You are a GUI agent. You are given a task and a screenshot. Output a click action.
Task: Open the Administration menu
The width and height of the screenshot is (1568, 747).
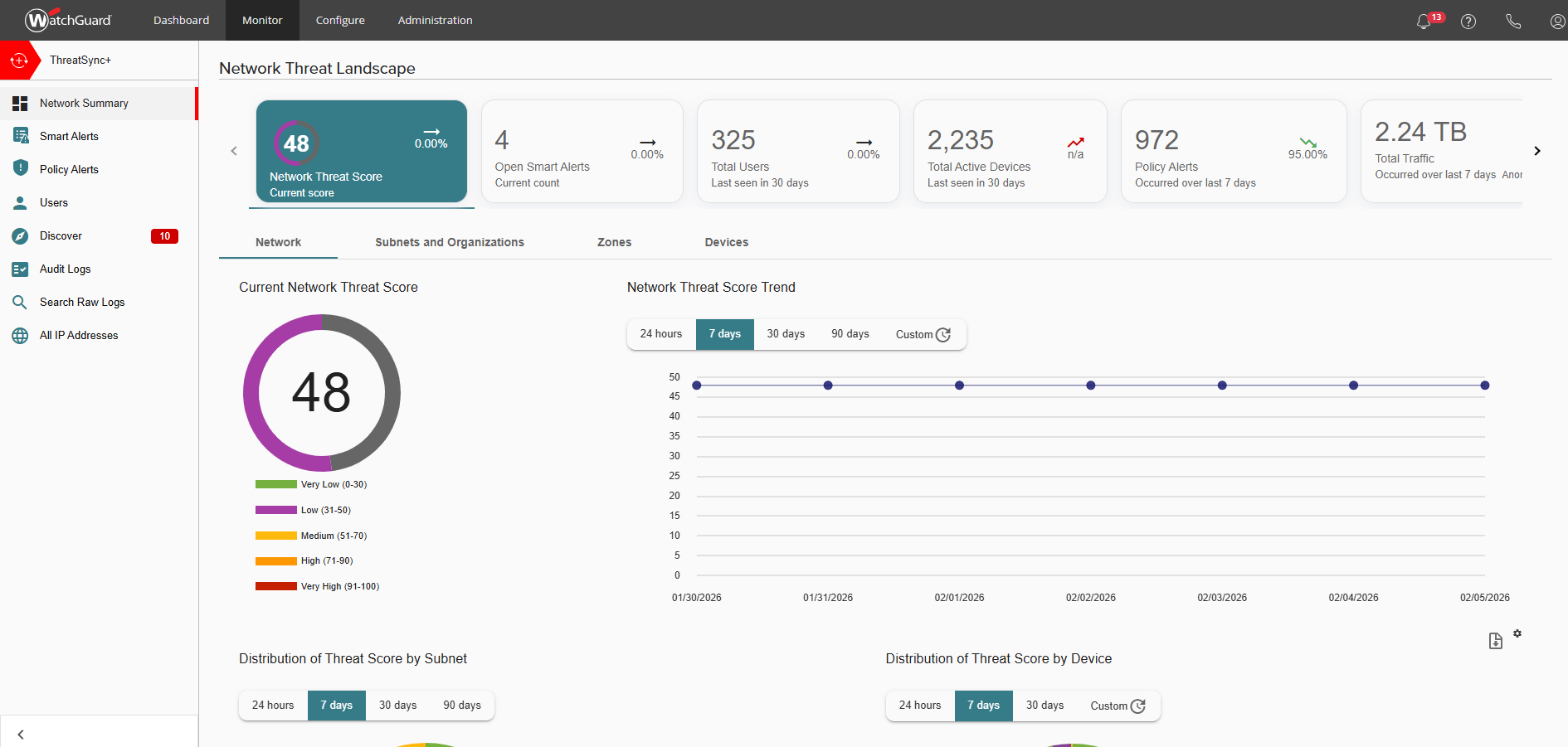click(x=435, y=20)
